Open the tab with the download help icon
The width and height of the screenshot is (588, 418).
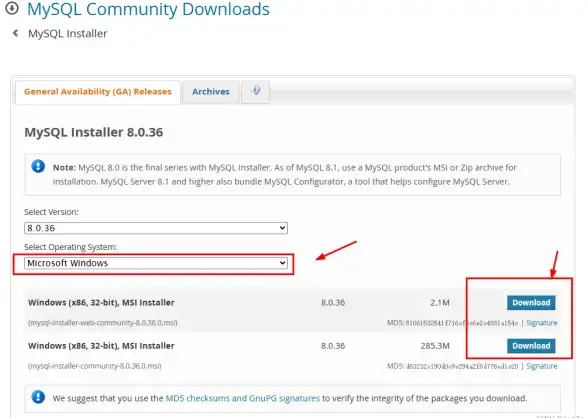[x=255, y=91]
